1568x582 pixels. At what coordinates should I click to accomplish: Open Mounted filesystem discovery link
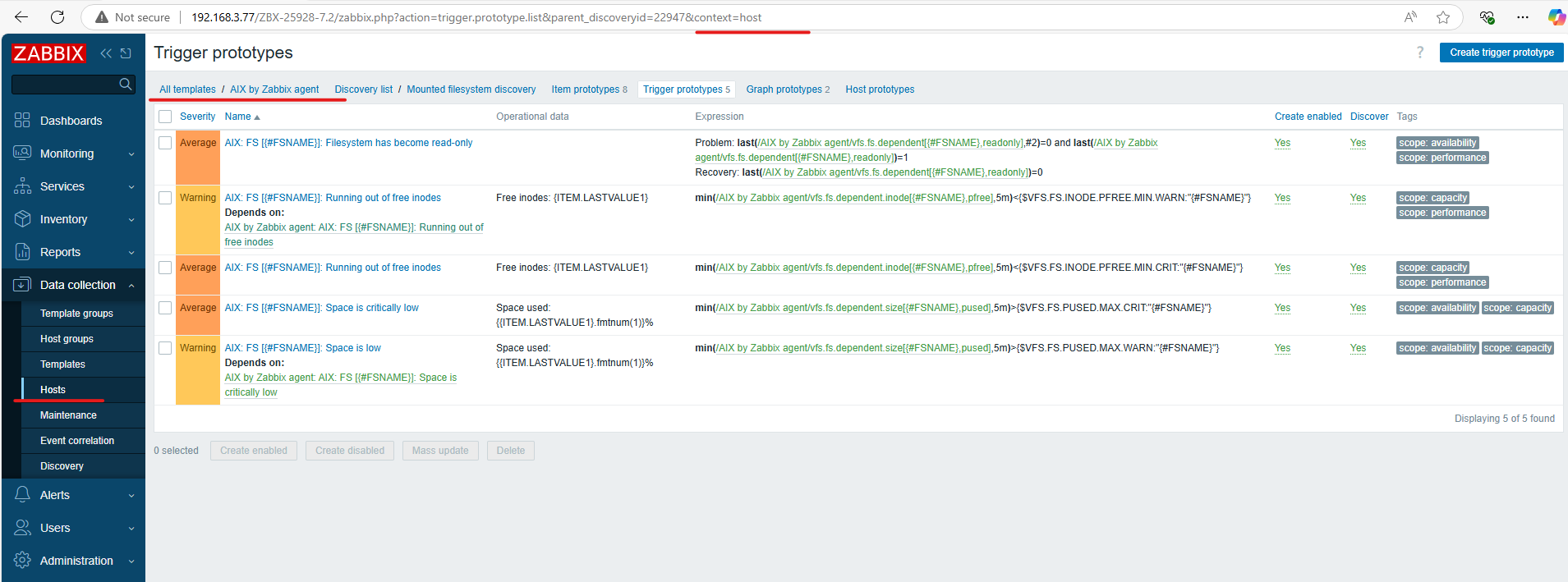coord(471,89)
